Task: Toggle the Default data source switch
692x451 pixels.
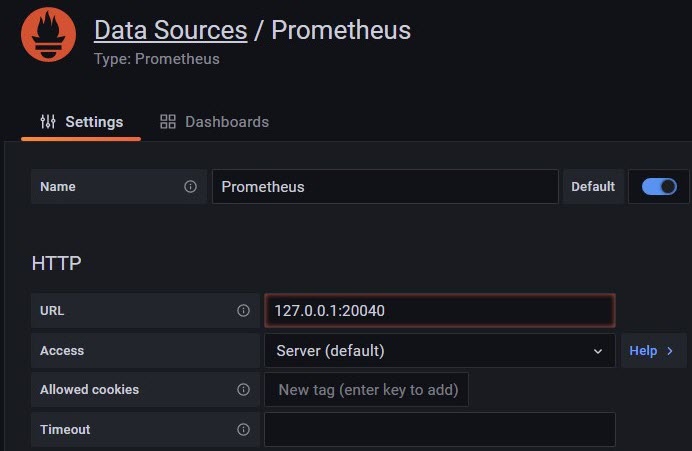Action: pos(659,187)
